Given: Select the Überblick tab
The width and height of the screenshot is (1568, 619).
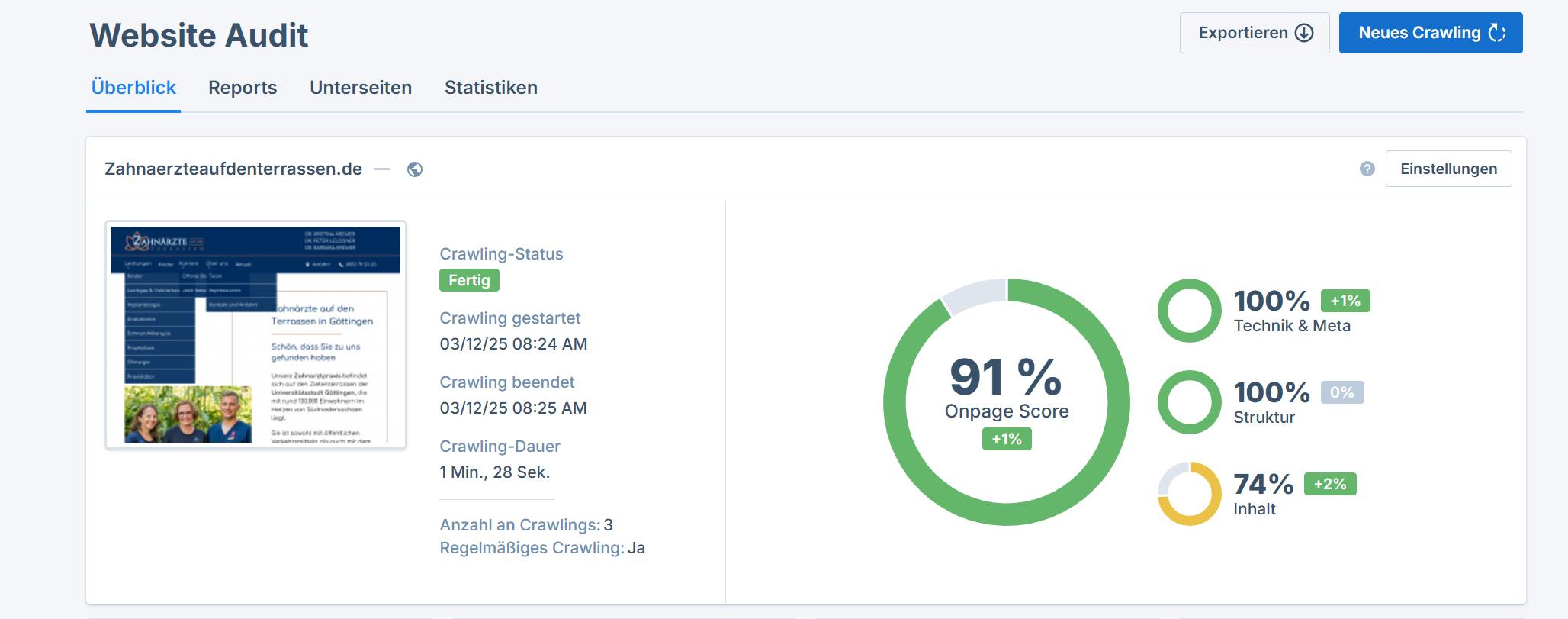Looking at the screenshot, I should (133, 88).
